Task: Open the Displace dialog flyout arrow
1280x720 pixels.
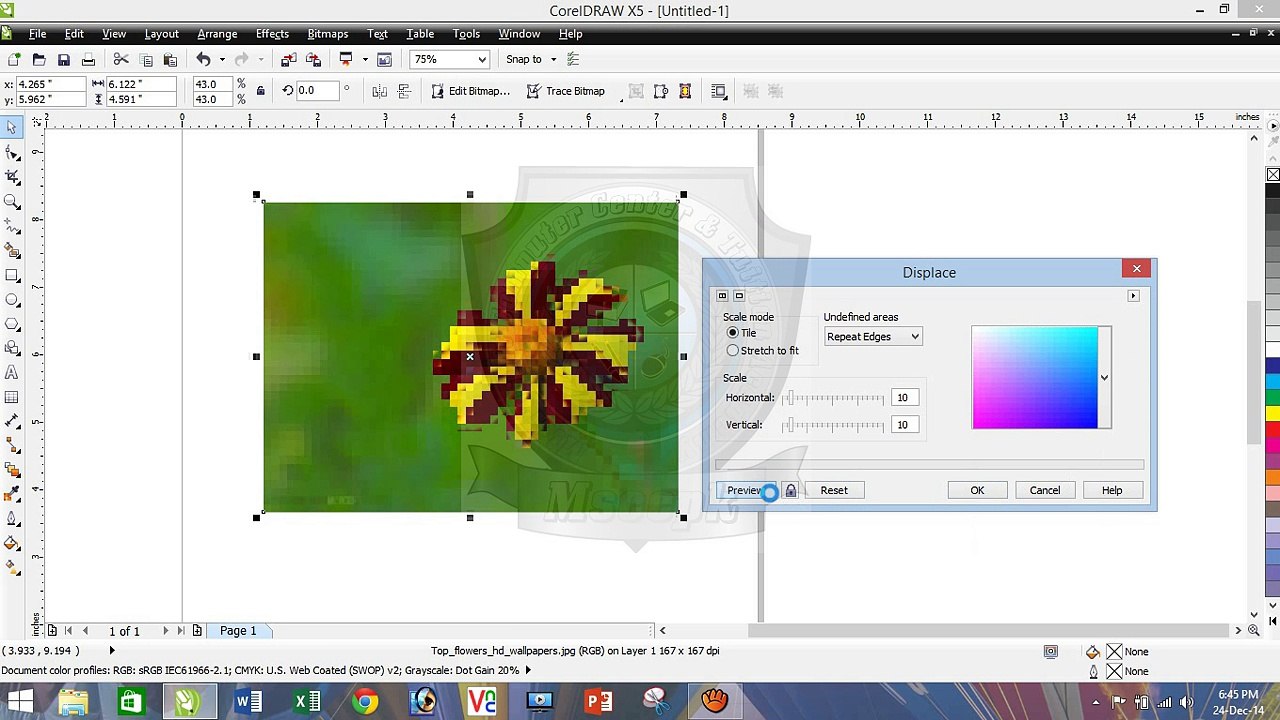Action: (1133, 296)
